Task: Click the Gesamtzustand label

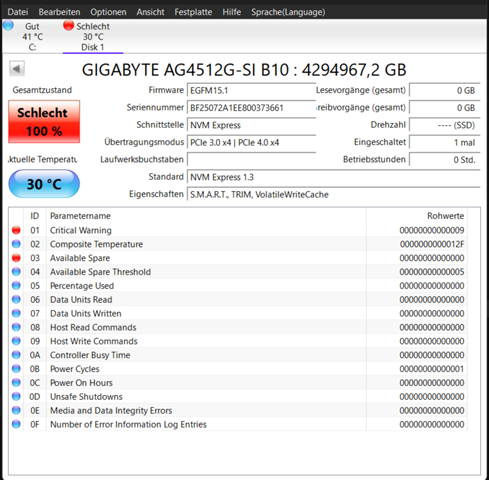Action: tap(42, 90)
